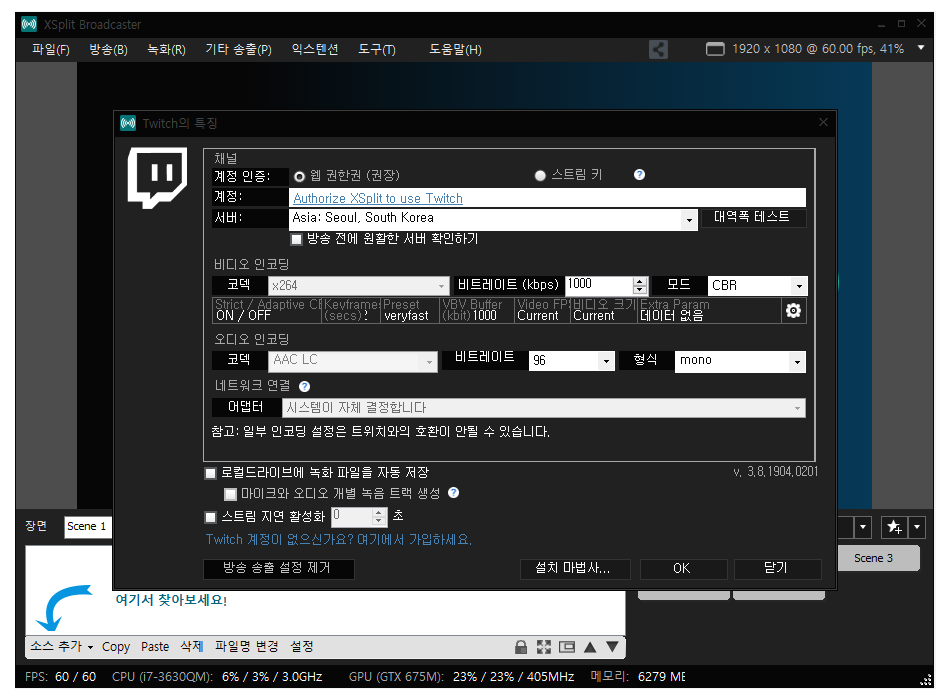
Task: Click the version v. 3.8.1904.0201 text
Action: (x=776, y=472)
